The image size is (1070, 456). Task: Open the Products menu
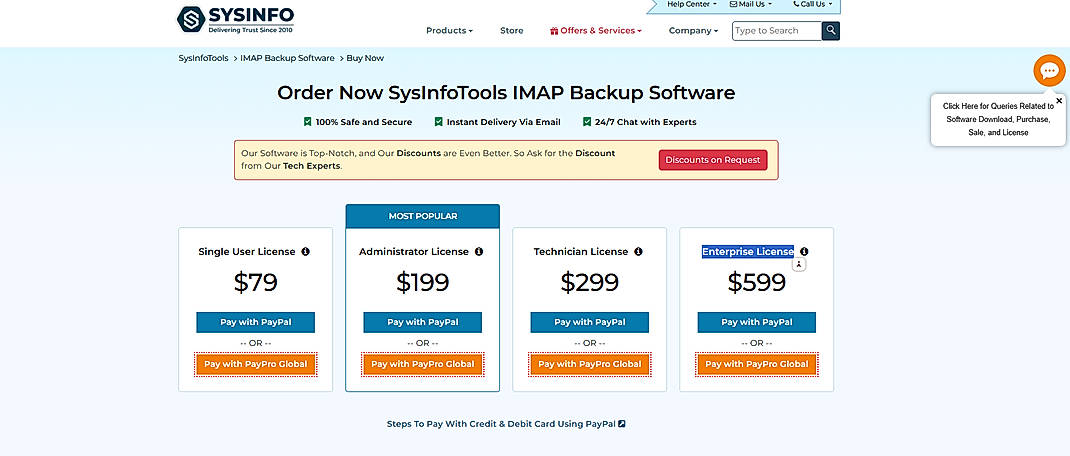point(449,31)
